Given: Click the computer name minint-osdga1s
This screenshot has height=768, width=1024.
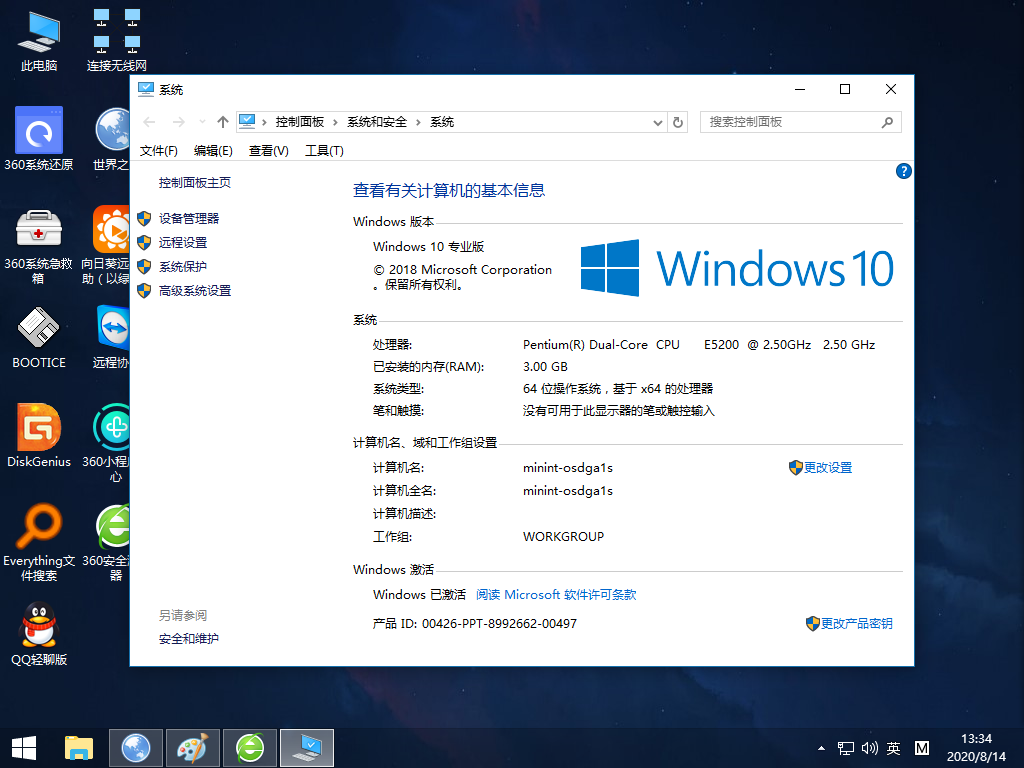Looking at the screenshot, I should [x=568, y=468].
